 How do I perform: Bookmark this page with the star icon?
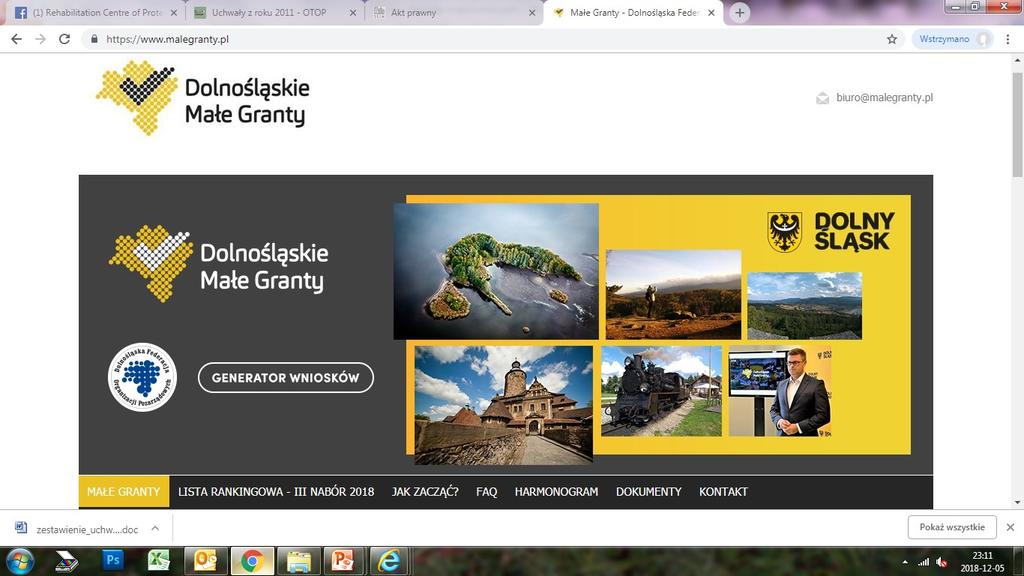[891, 39]
